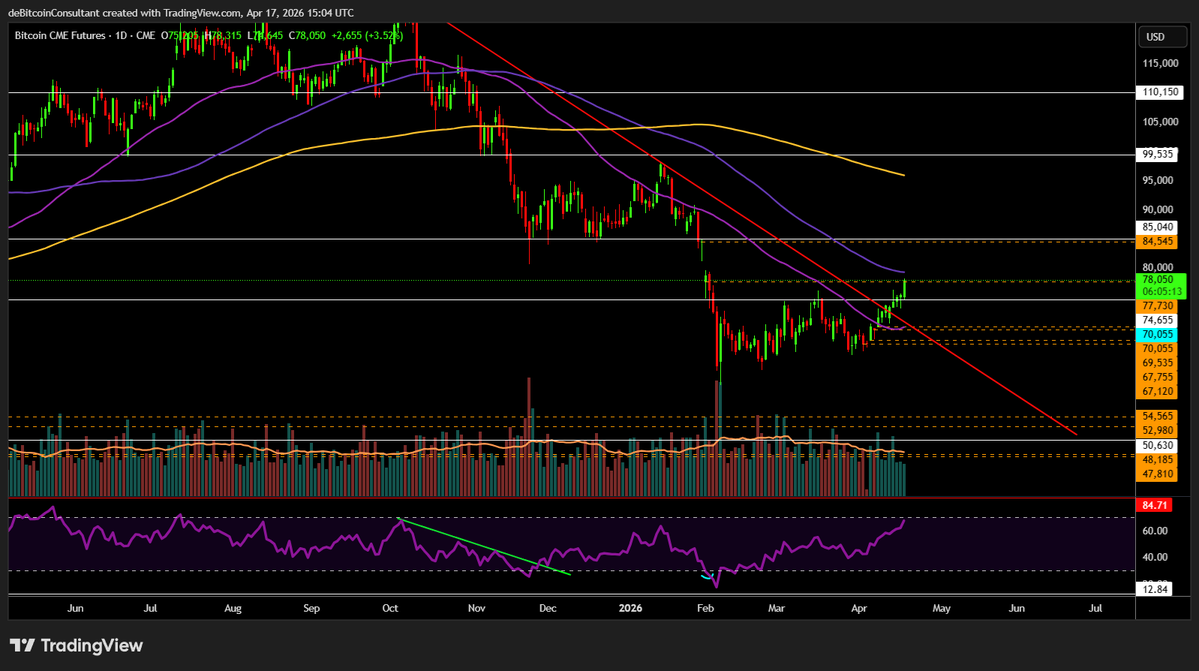Click the 90,000 price axis label

(1158, 209)
